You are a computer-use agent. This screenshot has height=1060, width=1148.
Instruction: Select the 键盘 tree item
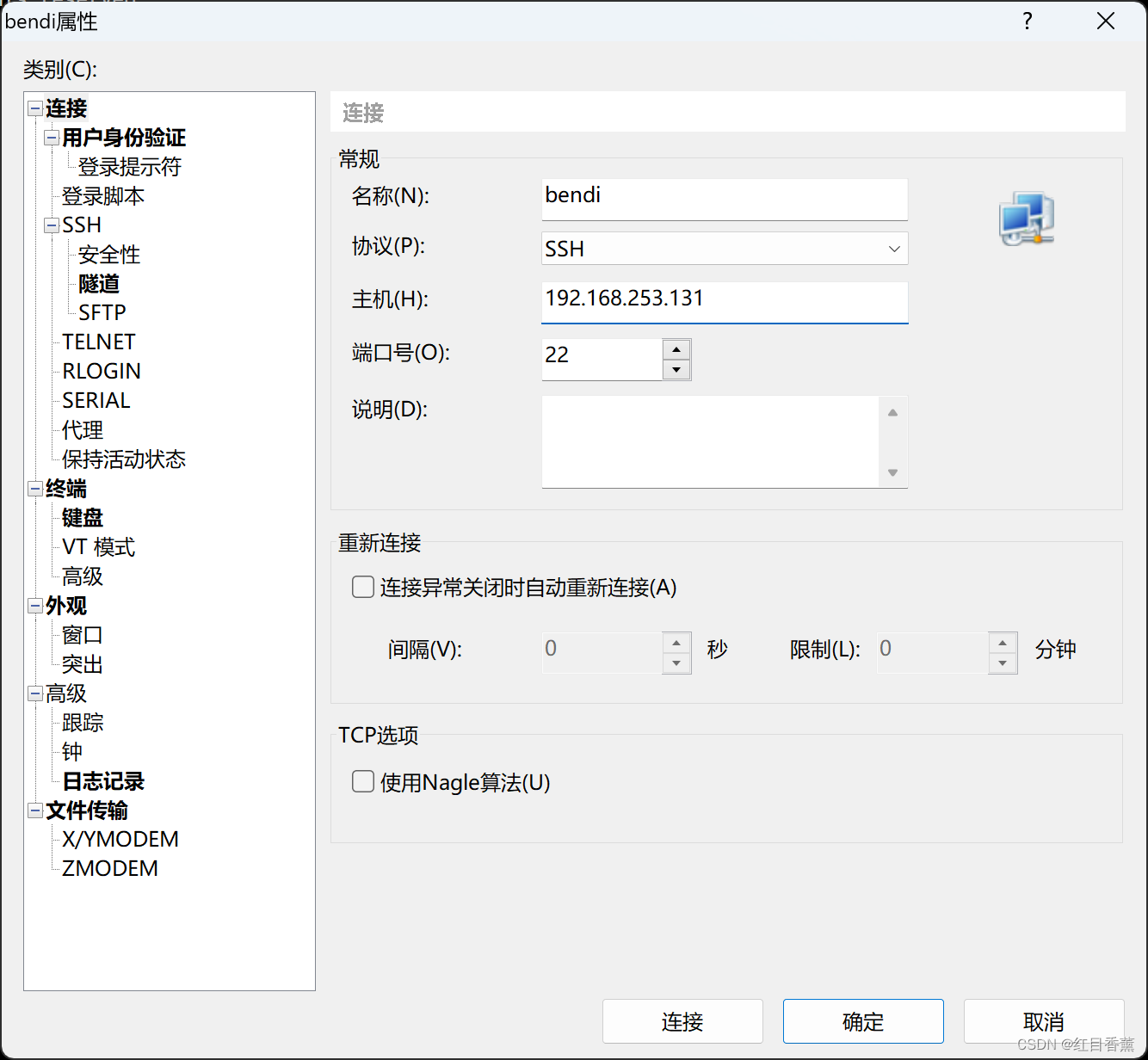82,518
